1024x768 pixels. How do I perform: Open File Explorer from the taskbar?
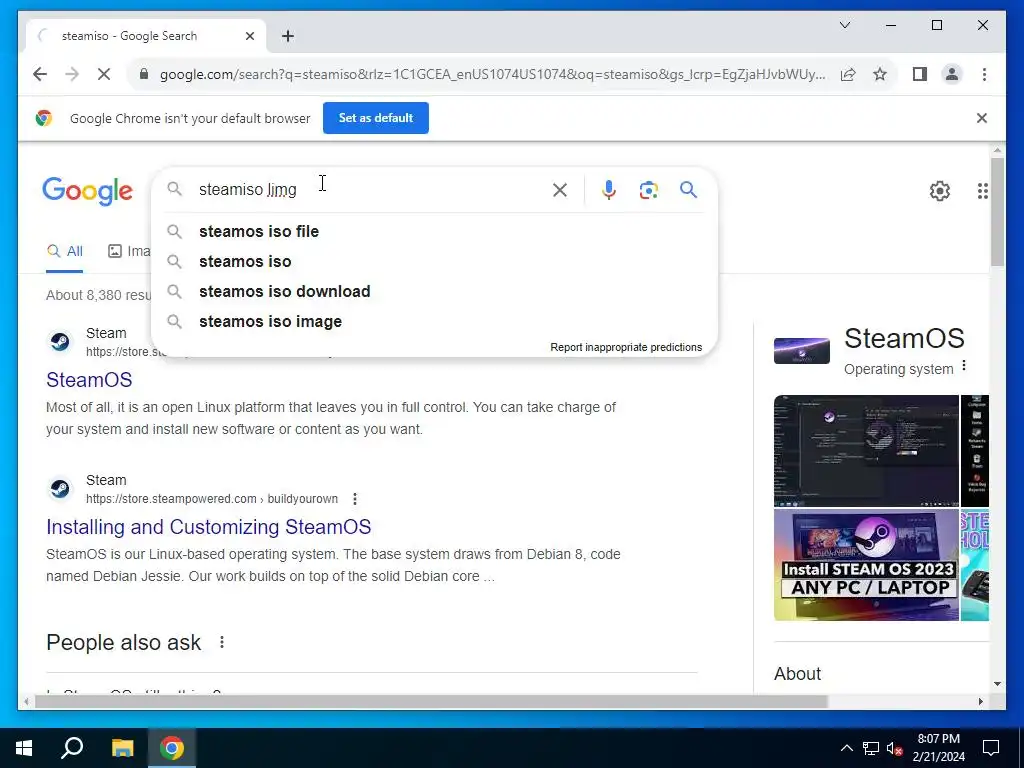click(122, 748)
